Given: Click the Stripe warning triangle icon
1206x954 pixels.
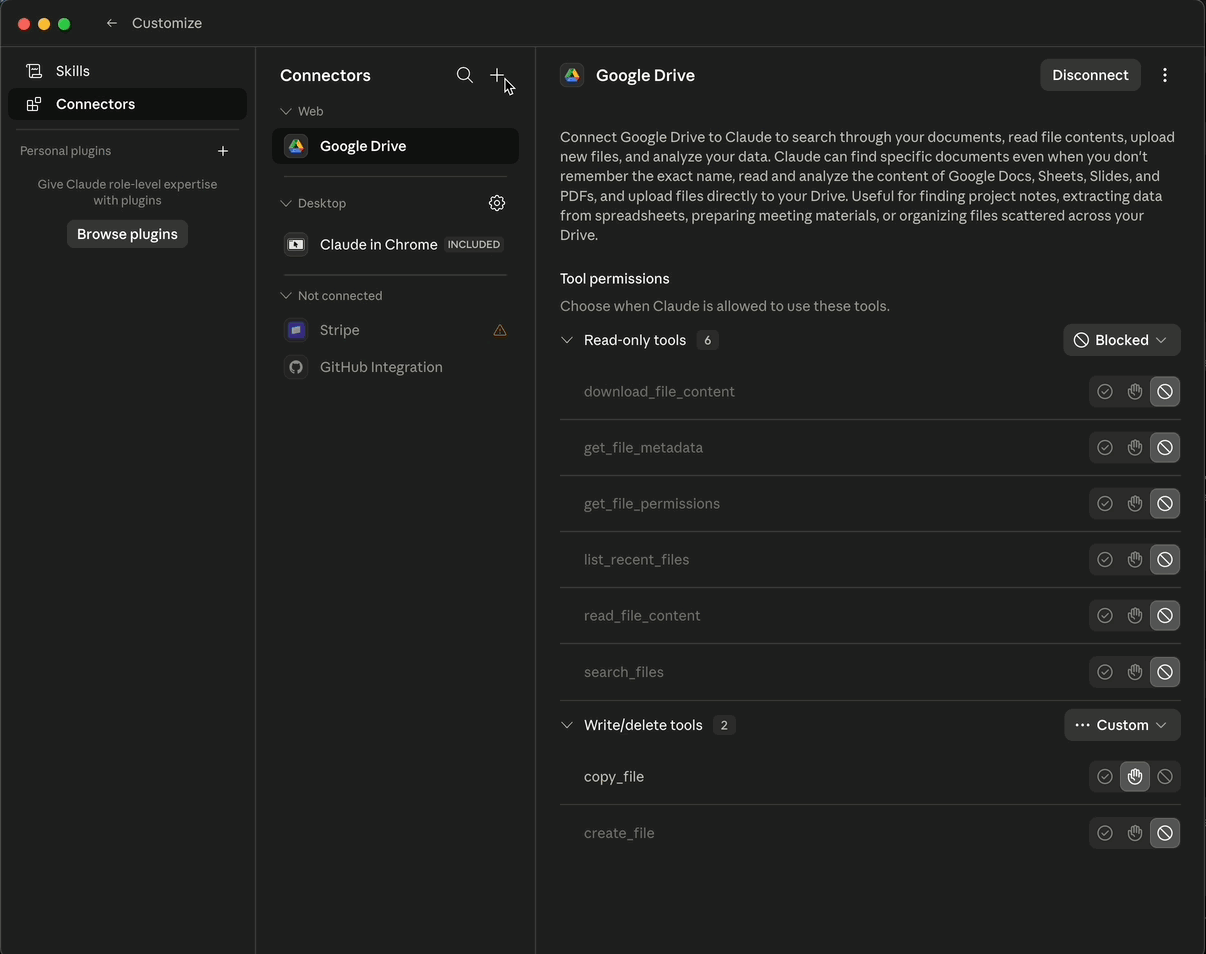Looking at the screenshot, I should 500,330.
